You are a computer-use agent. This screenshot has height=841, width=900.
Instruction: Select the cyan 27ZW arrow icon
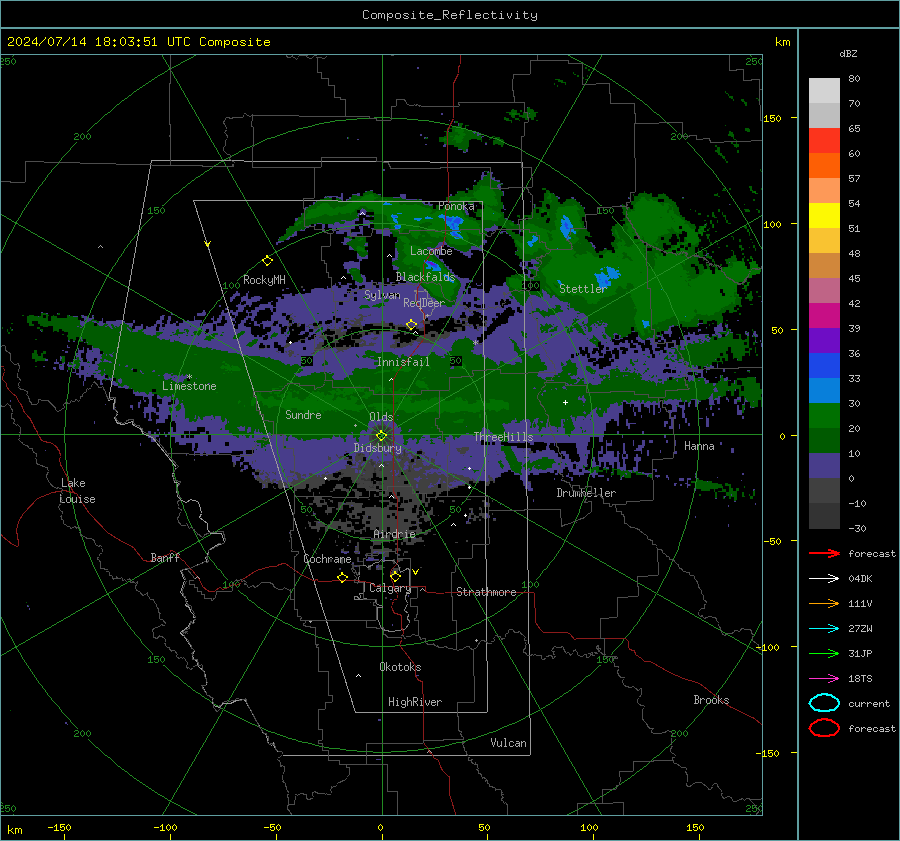coord(824,629)
